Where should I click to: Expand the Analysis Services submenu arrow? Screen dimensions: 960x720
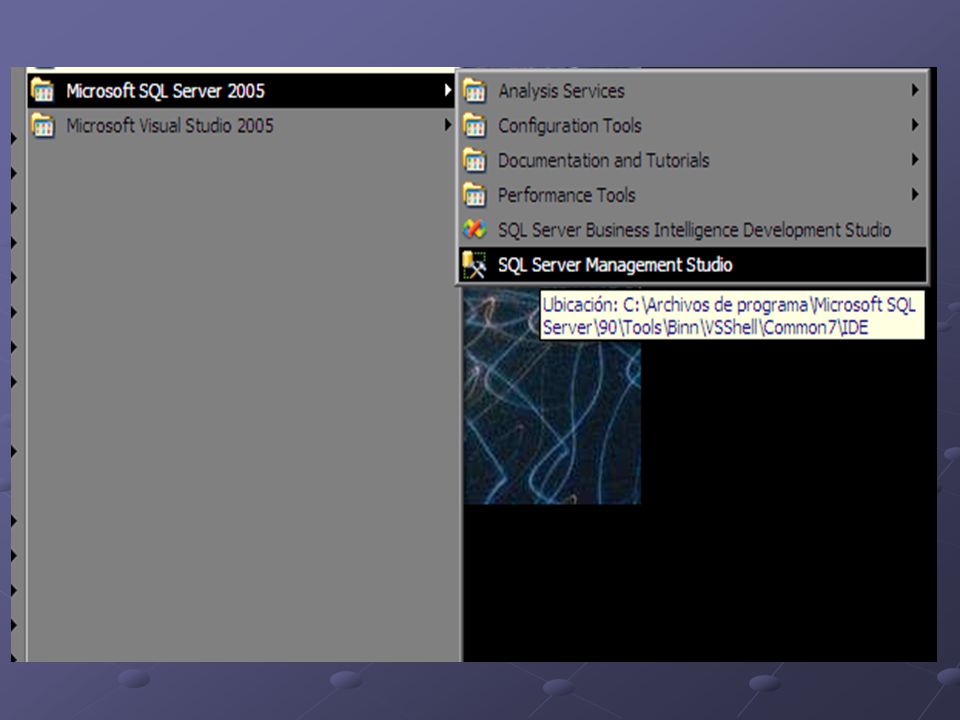point(915,90)
